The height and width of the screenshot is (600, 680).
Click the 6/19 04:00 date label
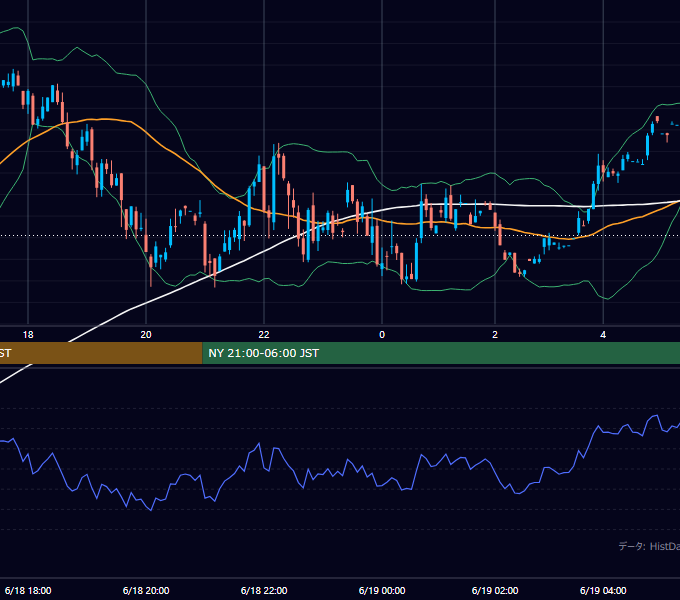pyautogui.click(x=603, y=590)
